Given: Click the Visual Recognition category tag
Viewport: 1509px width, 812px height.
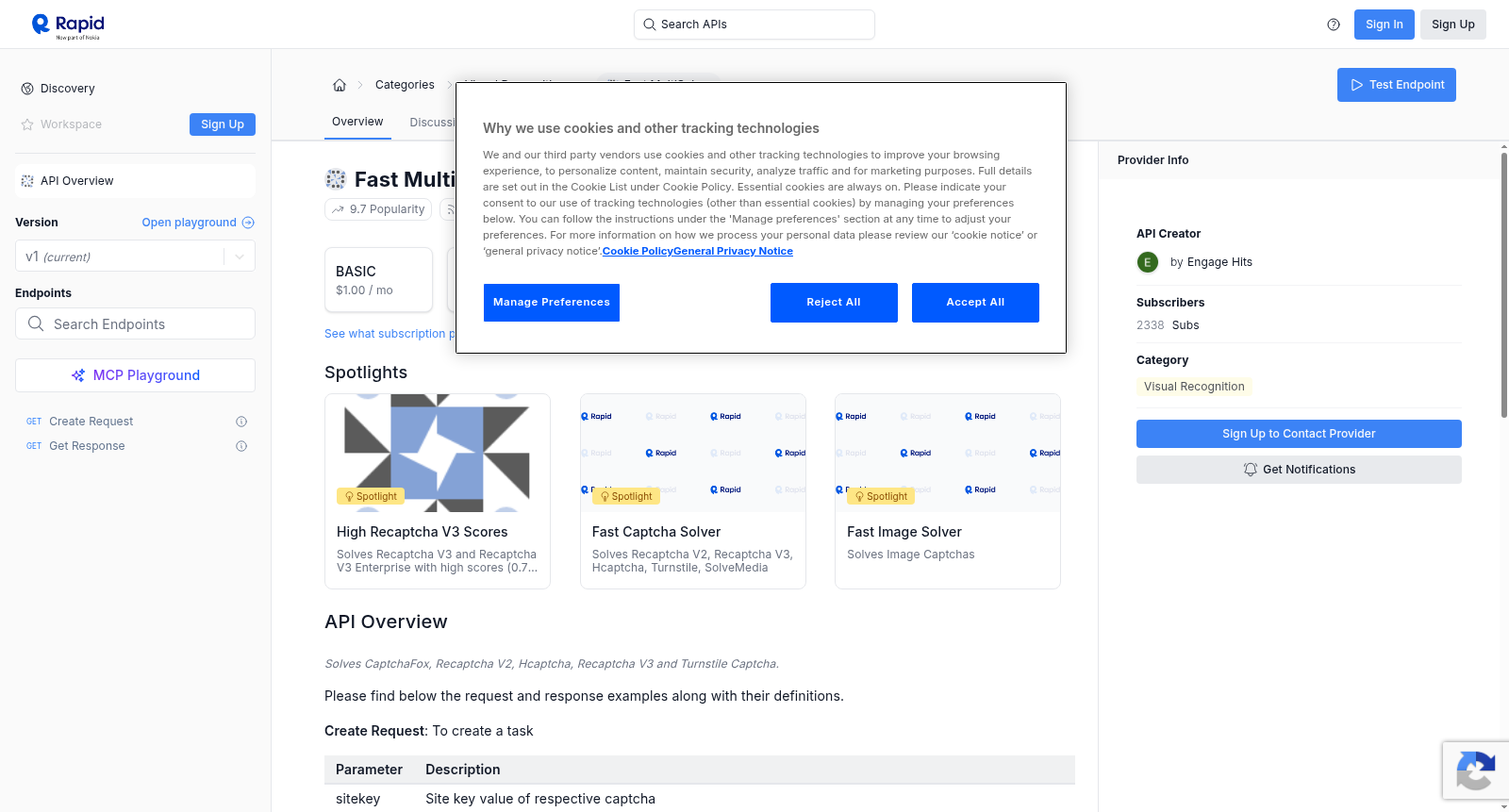Looking at the screenshot, I should coord(1194,387).
